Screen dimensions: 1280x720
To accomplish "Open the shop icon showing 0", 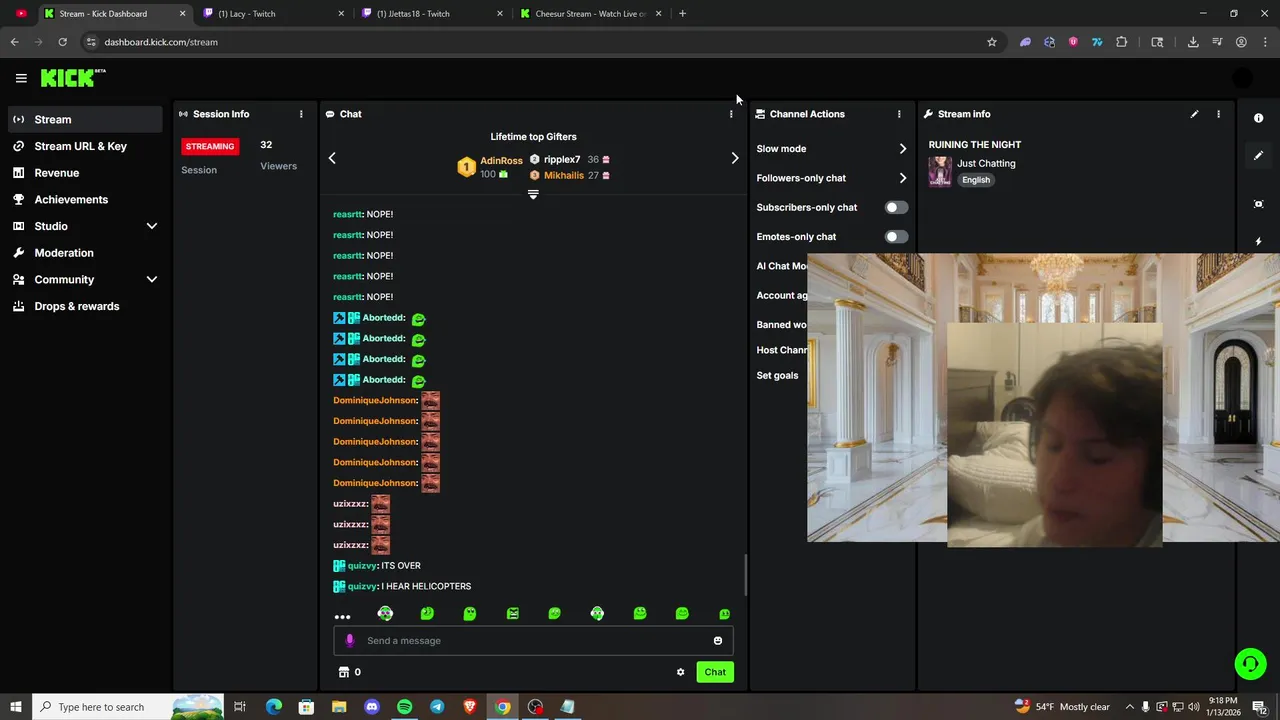I will coord(350,672).
